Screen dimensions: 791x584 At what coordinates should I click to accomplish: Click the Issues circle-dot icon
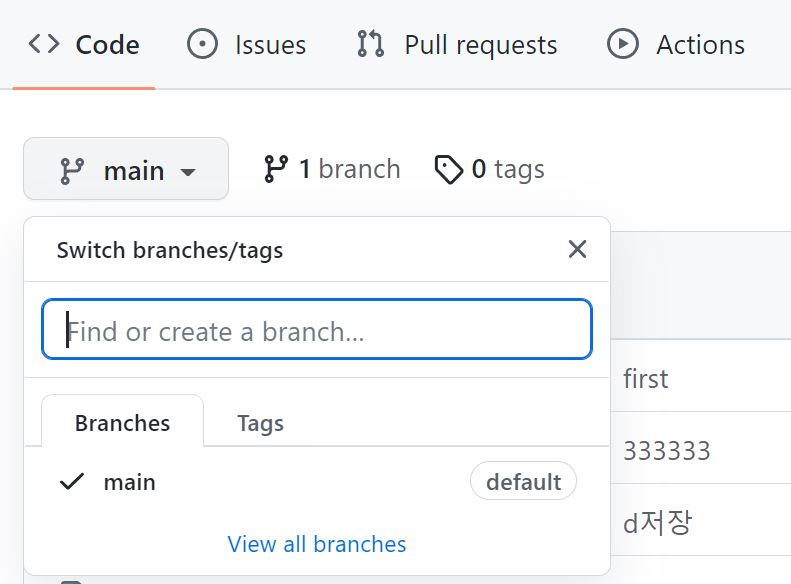click(x=202, y=44)
